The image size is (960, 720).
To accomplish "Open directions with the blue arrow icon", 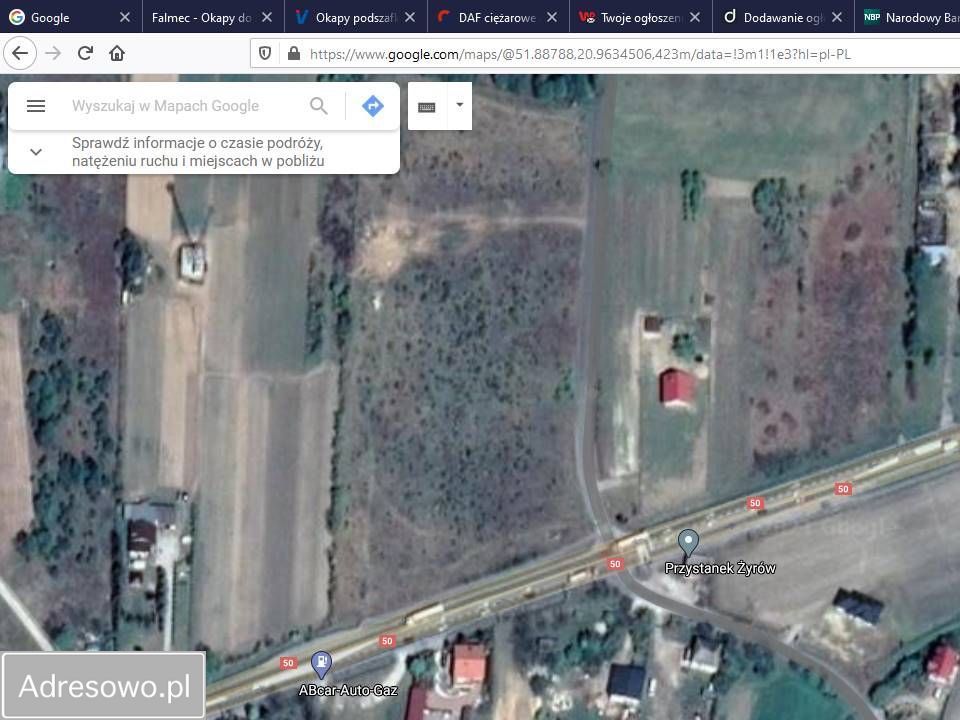I will click(372, 106).
